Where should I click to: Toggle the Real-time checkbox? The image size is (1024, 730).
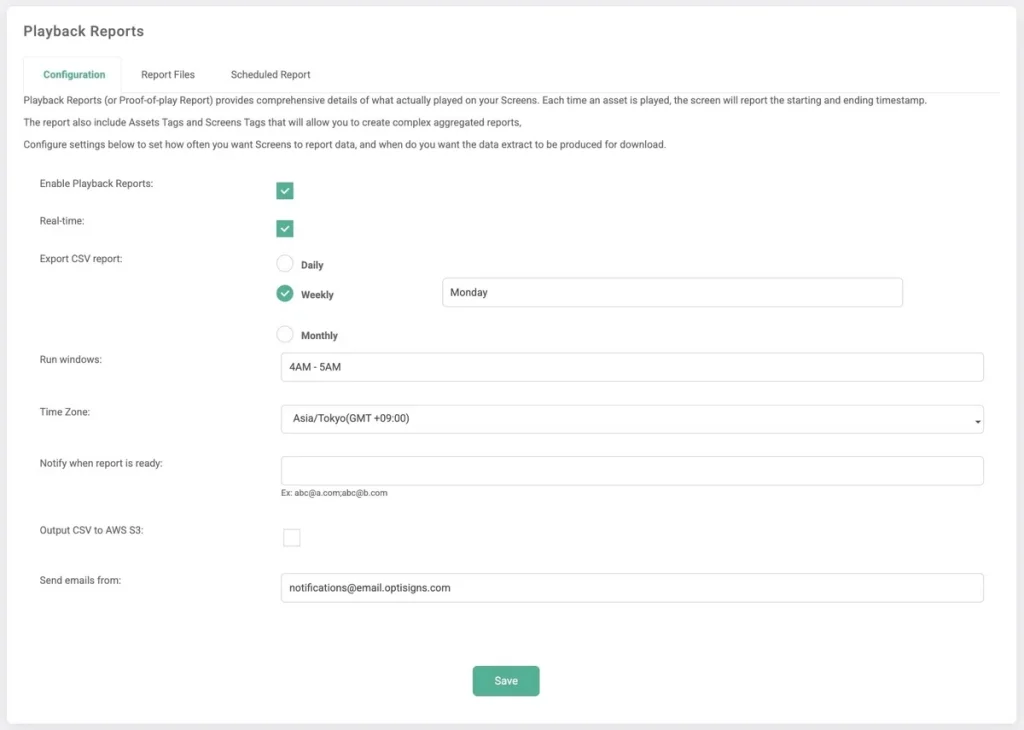pos(285,228)
